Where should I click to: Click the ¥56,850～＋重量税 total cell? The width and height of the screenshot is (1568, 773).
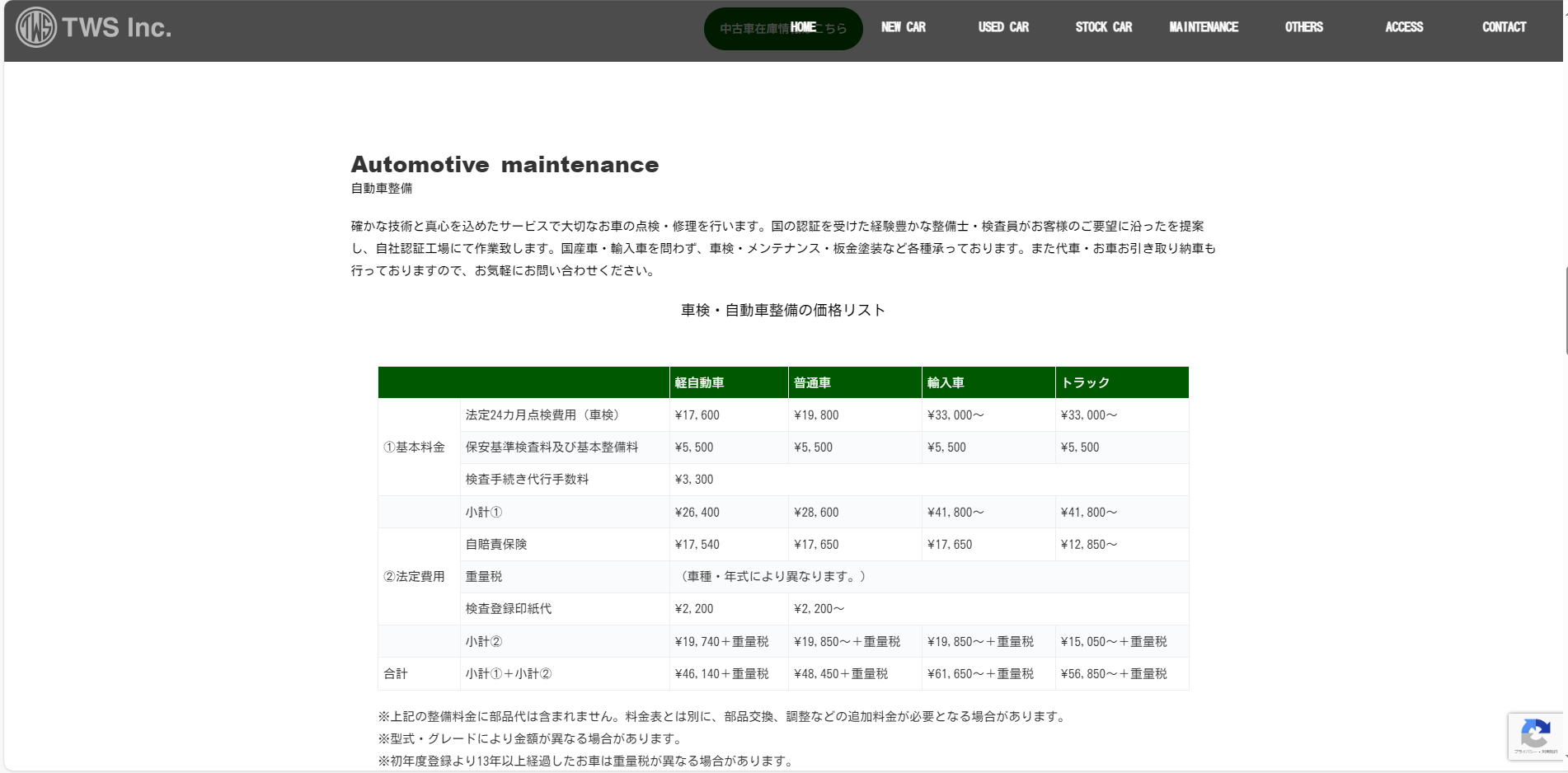(1122, 674)
